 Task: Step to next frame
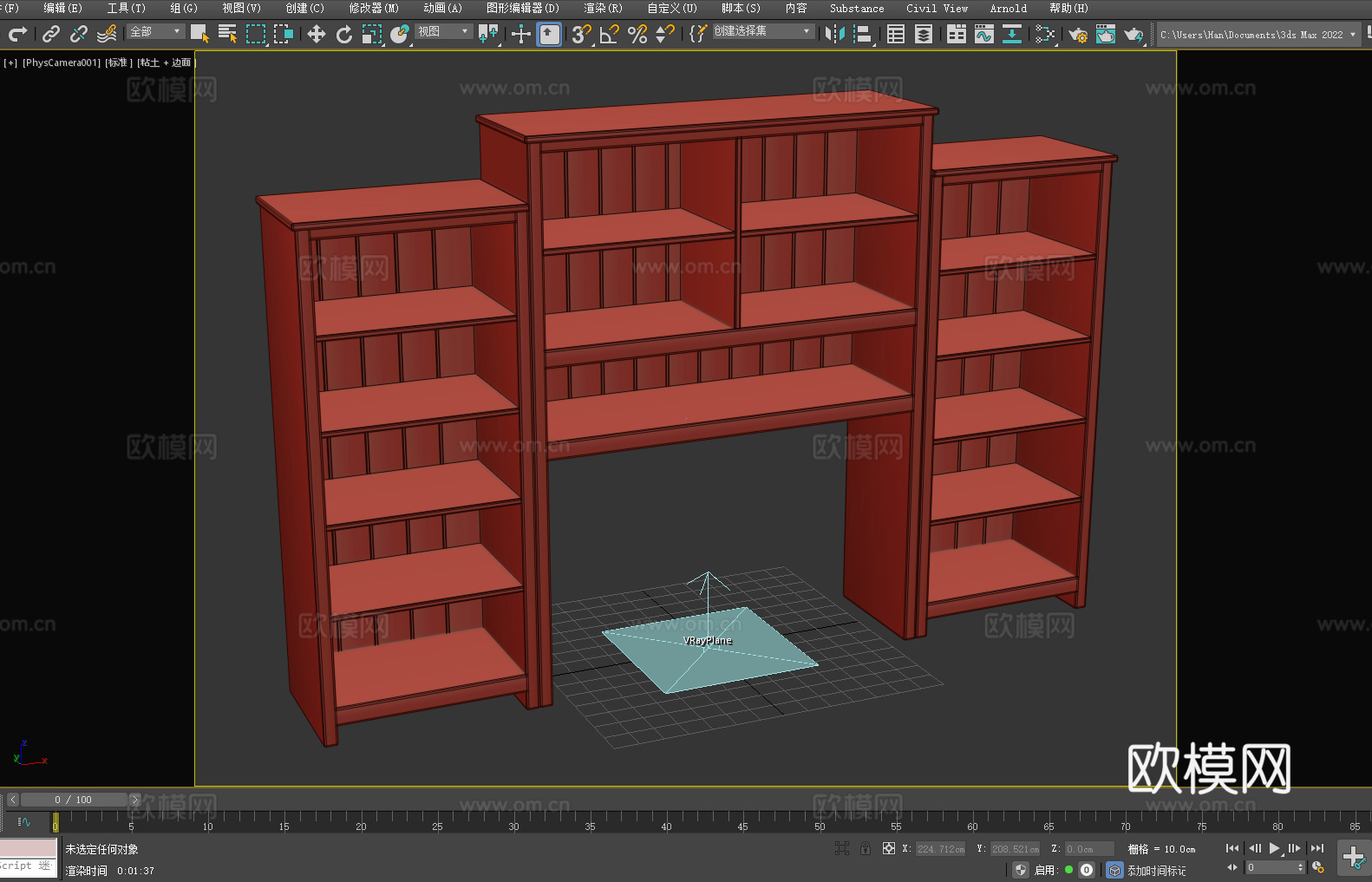click(1295, 848)
